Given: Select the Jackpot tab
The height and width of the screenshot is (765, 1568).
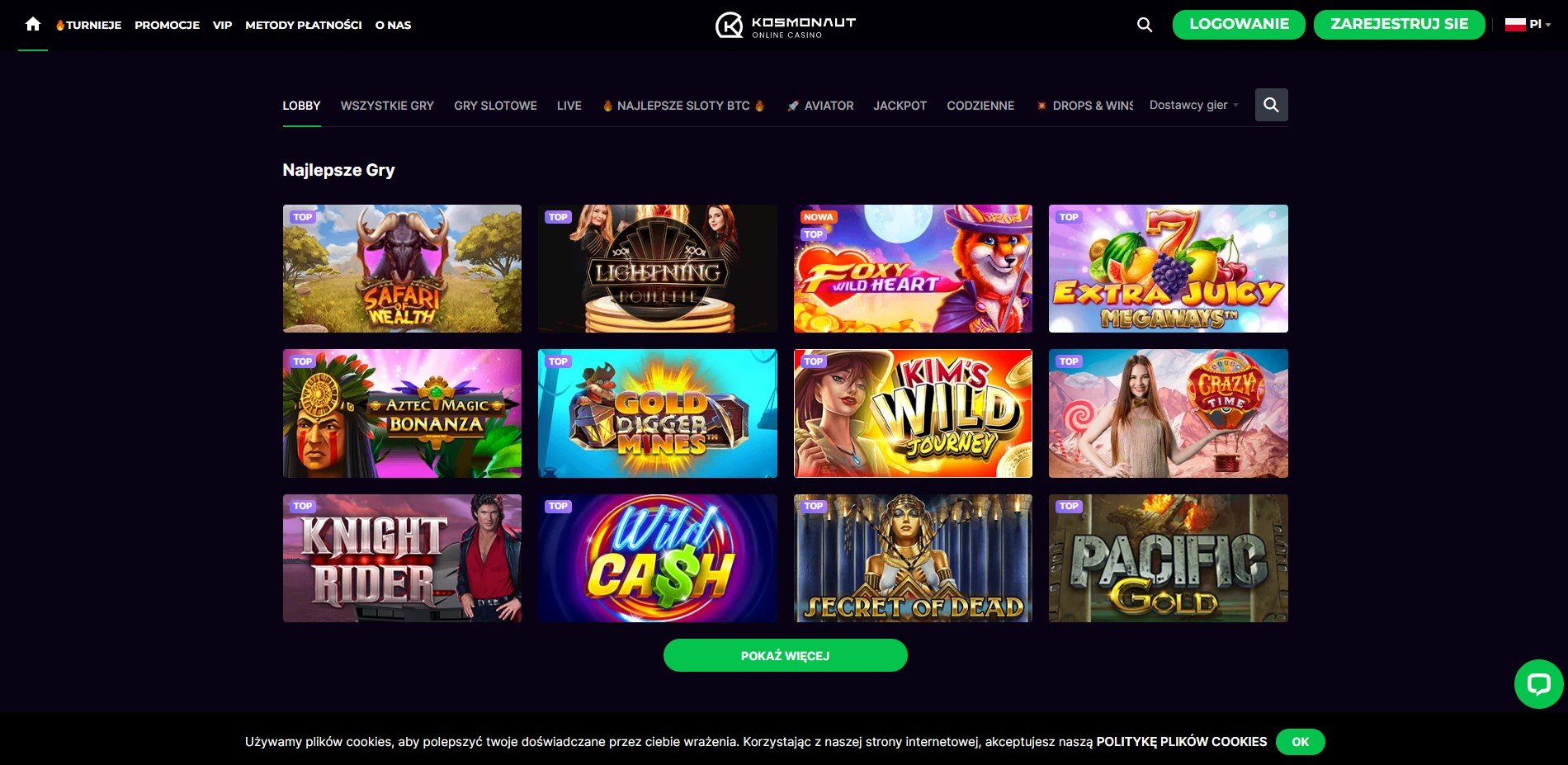Looking at the screenshot, I should tap(900, 106).
